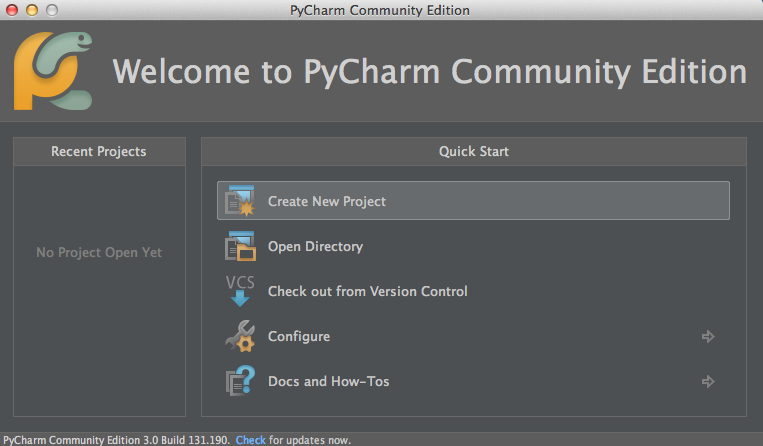Minimize the window with the yellow button

[31, 10]
